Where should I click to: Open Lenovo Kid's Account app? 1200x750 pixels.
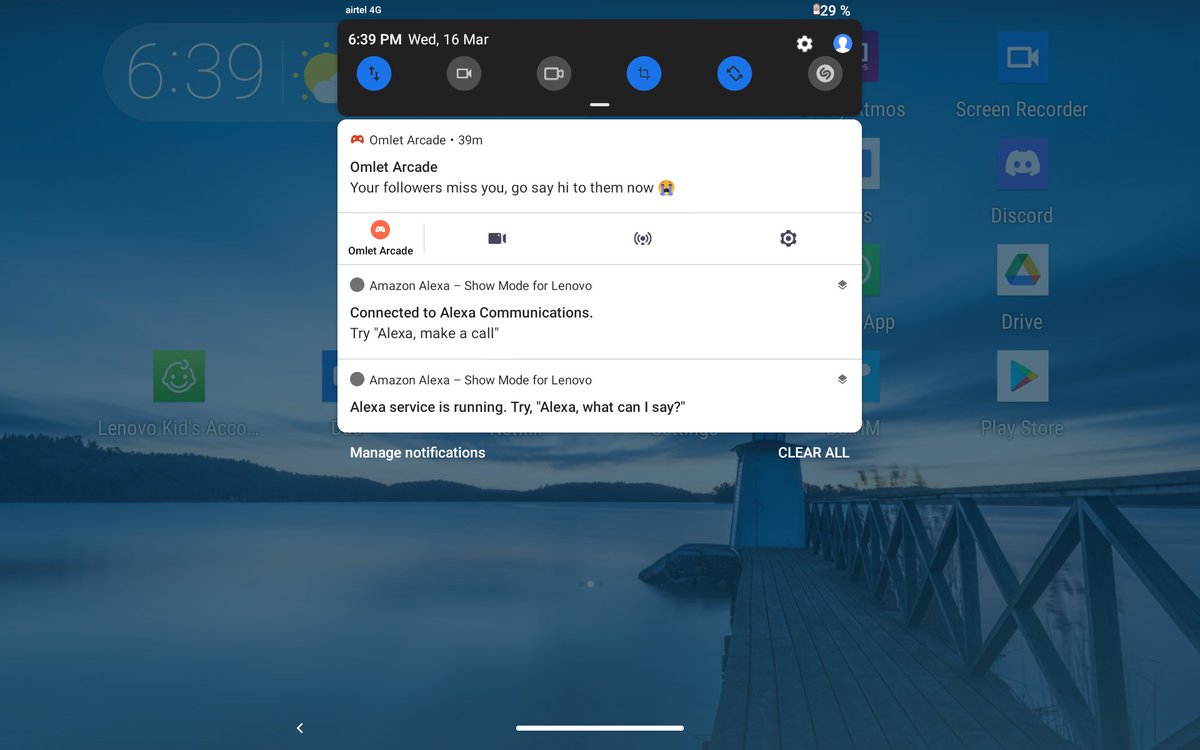coord(179,395)
